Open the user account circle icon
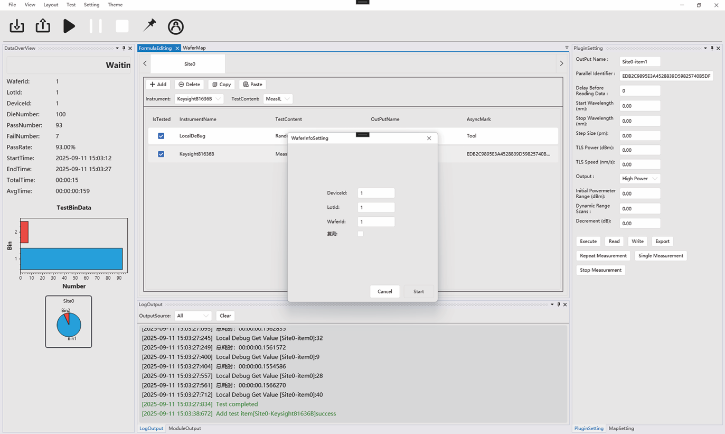This screenshot has height=434, width=725. tap(176, 26)
